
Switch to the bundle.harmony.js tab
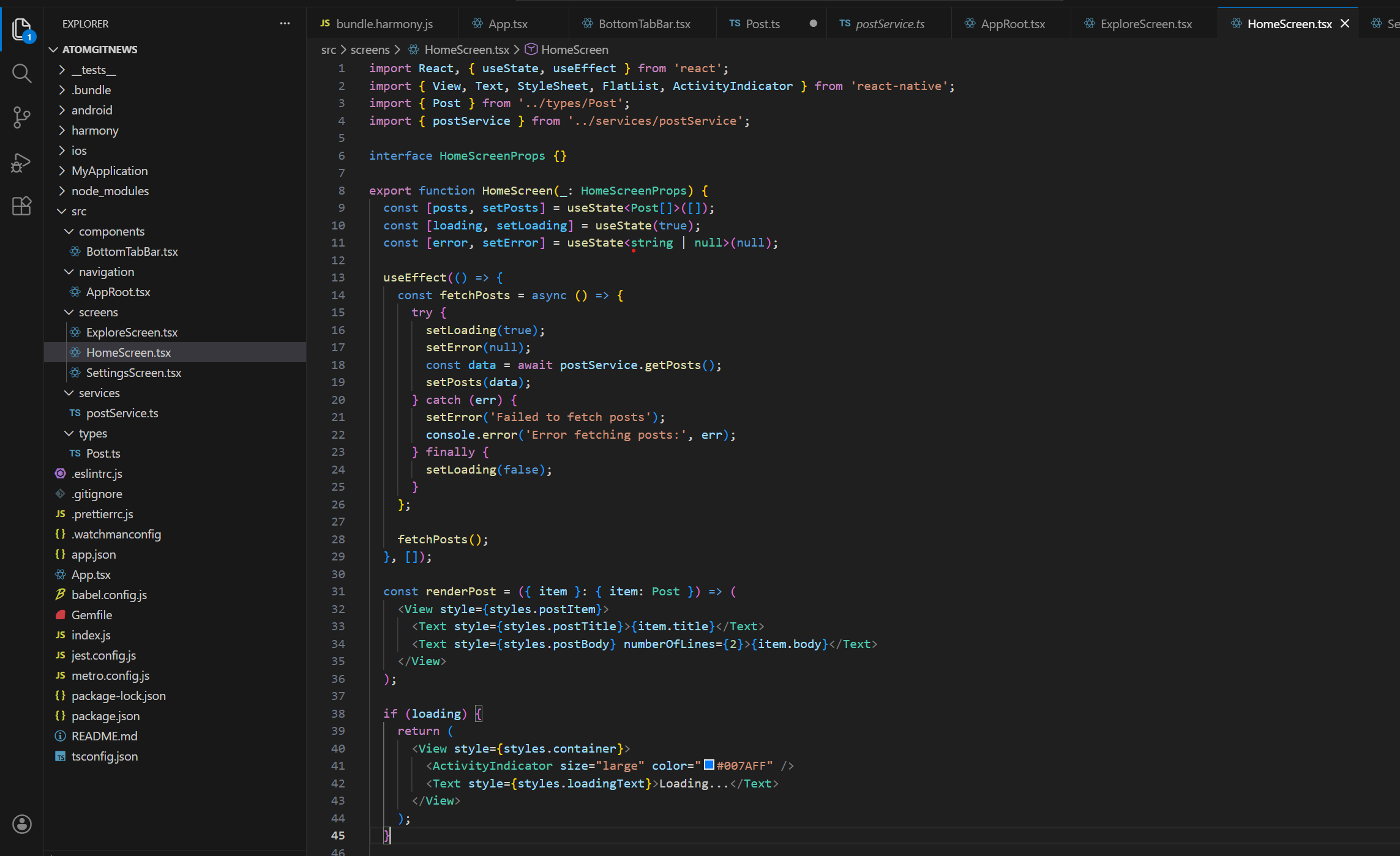tap(384, 24)
